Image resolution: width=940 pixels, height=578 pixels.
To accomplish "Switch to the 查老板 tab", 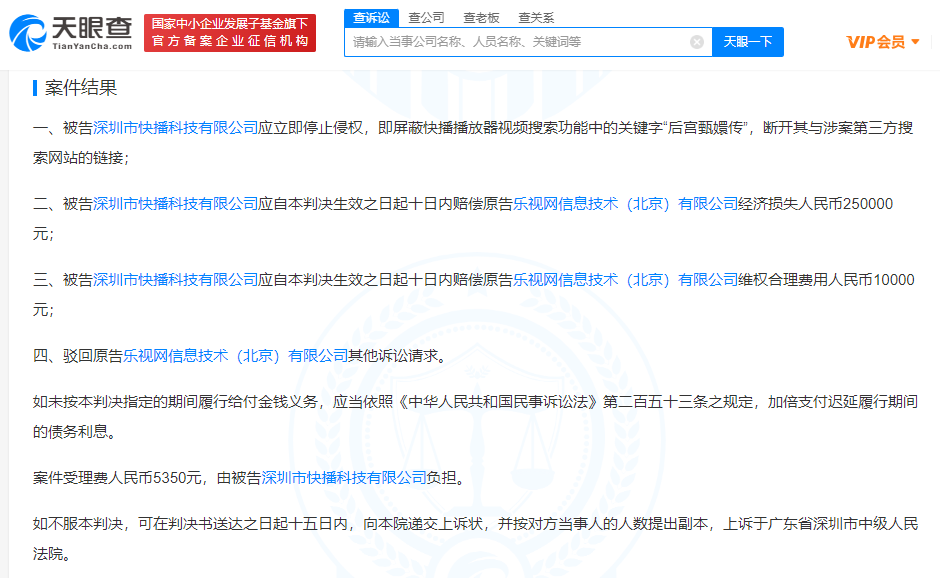I will (481, 18).
